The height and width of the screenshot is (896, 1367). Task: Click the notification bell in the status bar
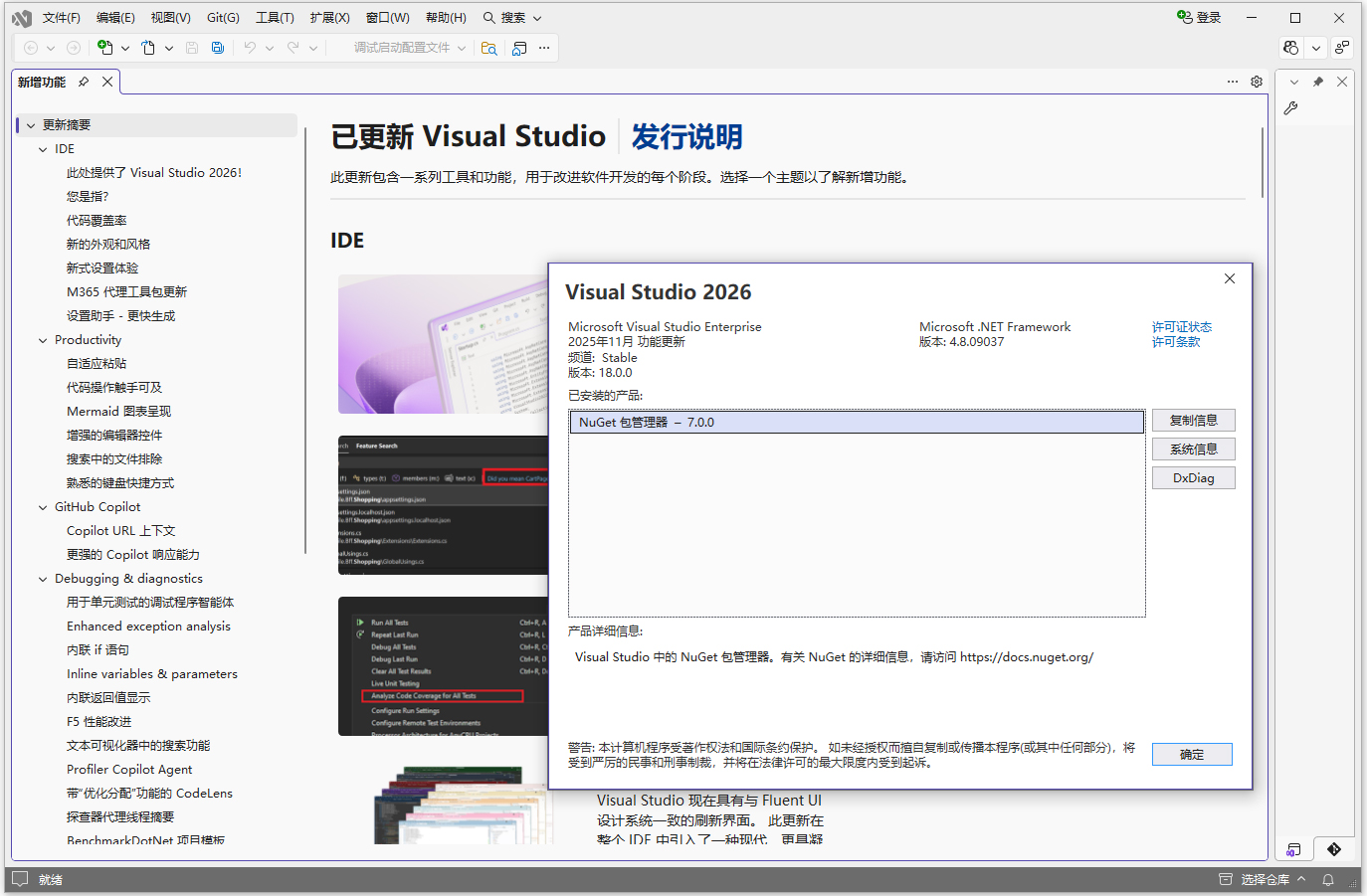(x=1328, y=879)
